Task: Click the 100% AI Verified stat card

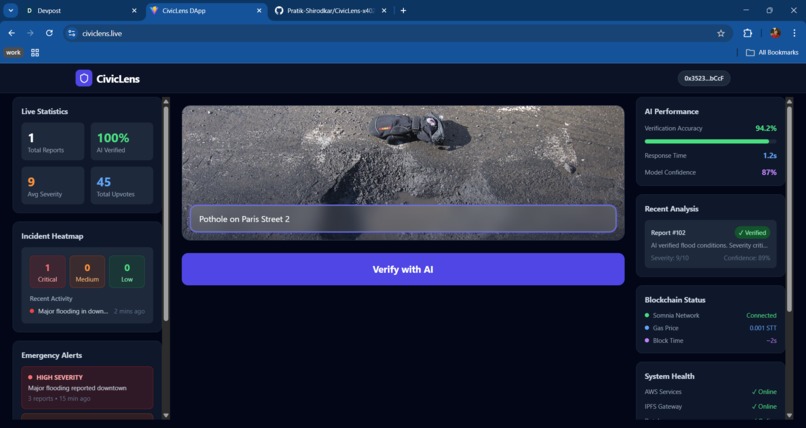Action: click(x=122, y=141)
